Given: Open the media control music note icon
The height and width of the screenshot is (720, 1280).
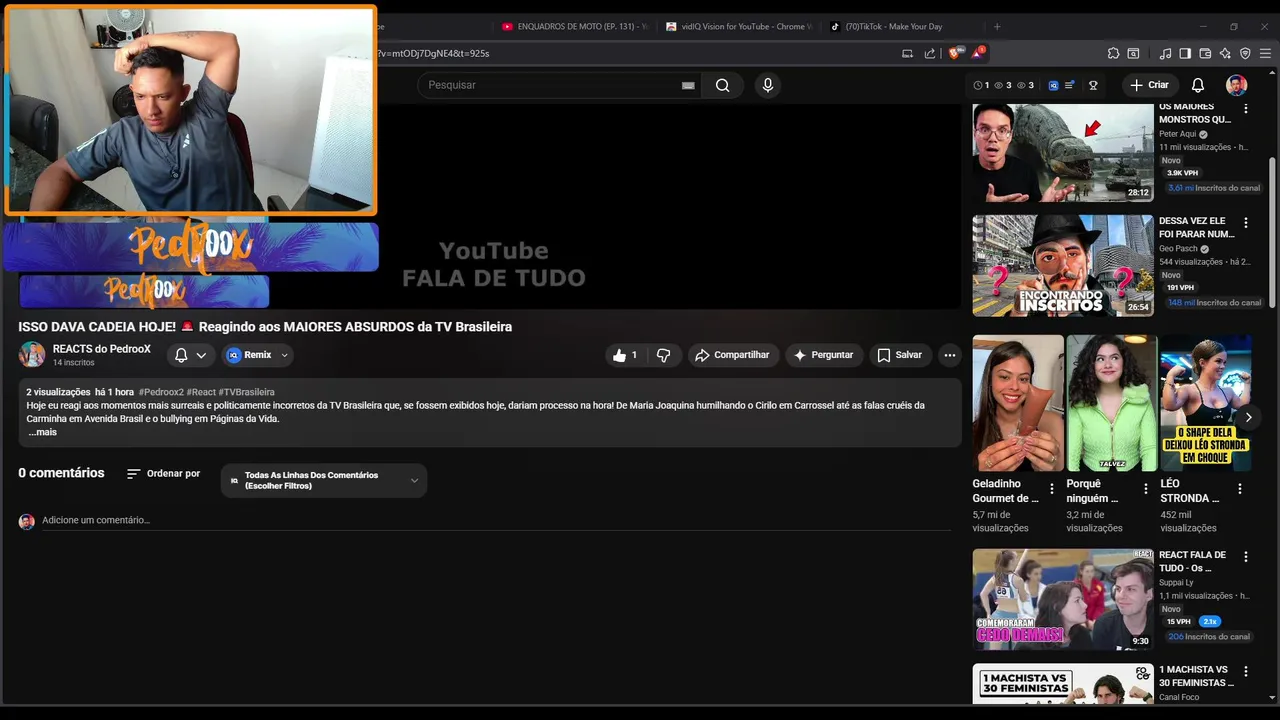Looking at the screenshot, I should pyautogui.click(x=1165, y=53).
